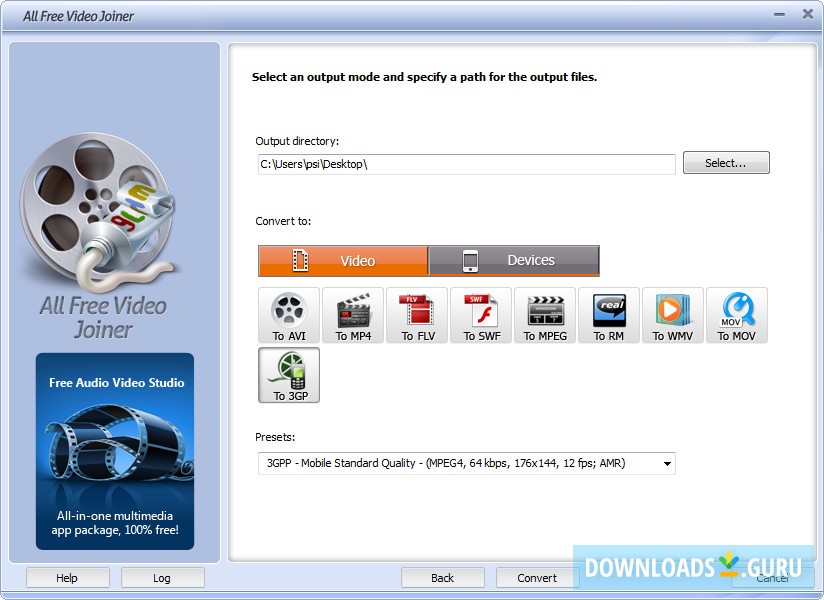The image size is (824, 600).
Task: Open the Help window
Action: pyautogui.click(x=67, y=577)
